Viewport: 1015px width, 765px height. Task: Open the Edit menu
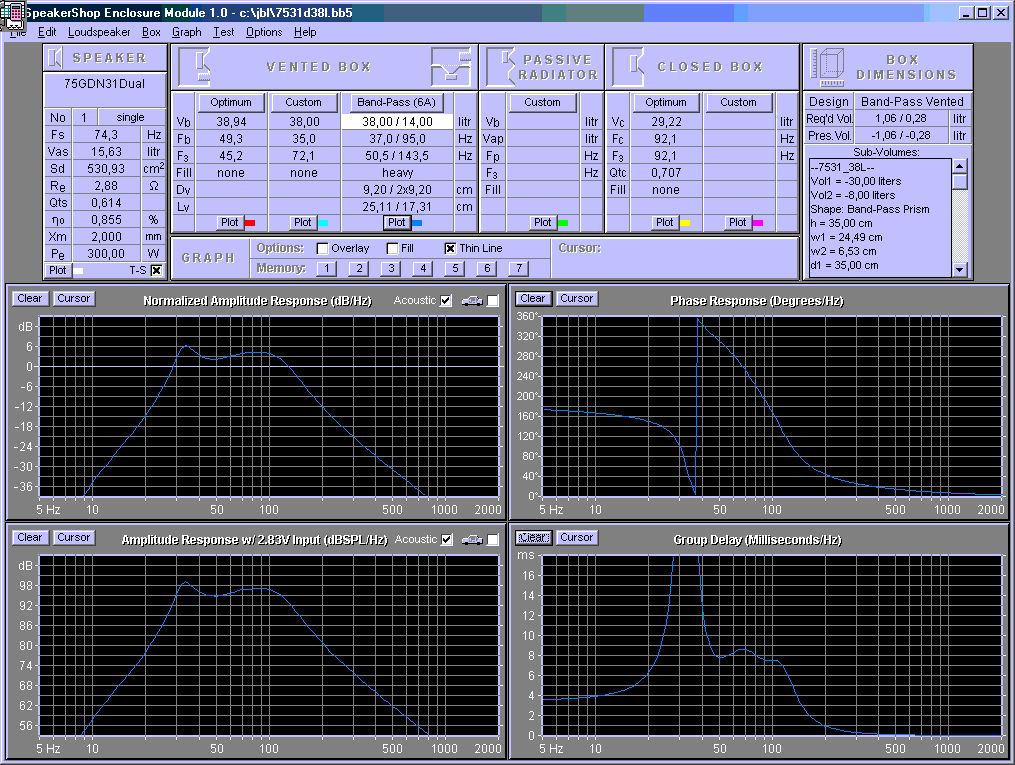click(47, 32)
